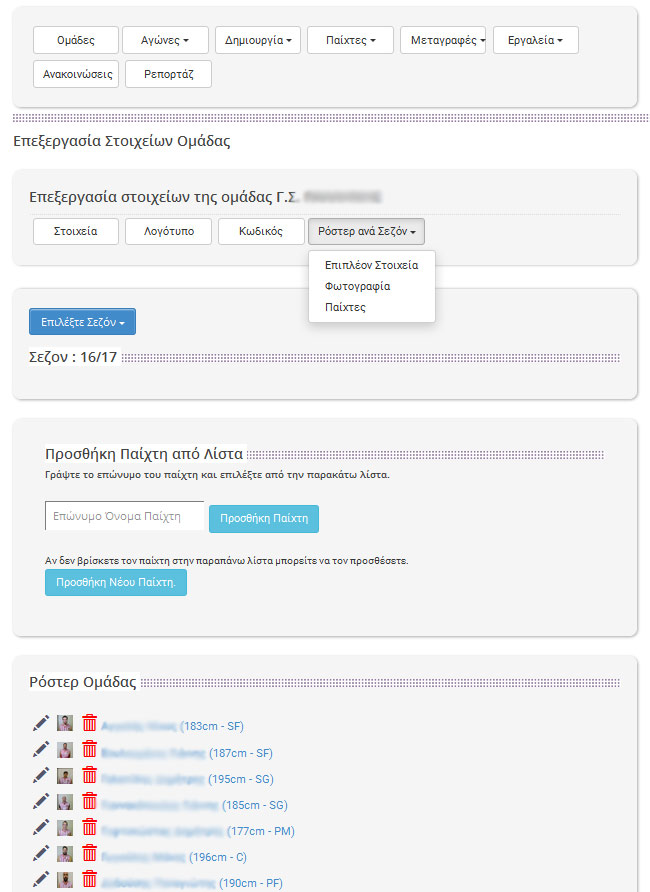Click the Προσθήκη Νέου Παίχτη button

click(116, 582)
